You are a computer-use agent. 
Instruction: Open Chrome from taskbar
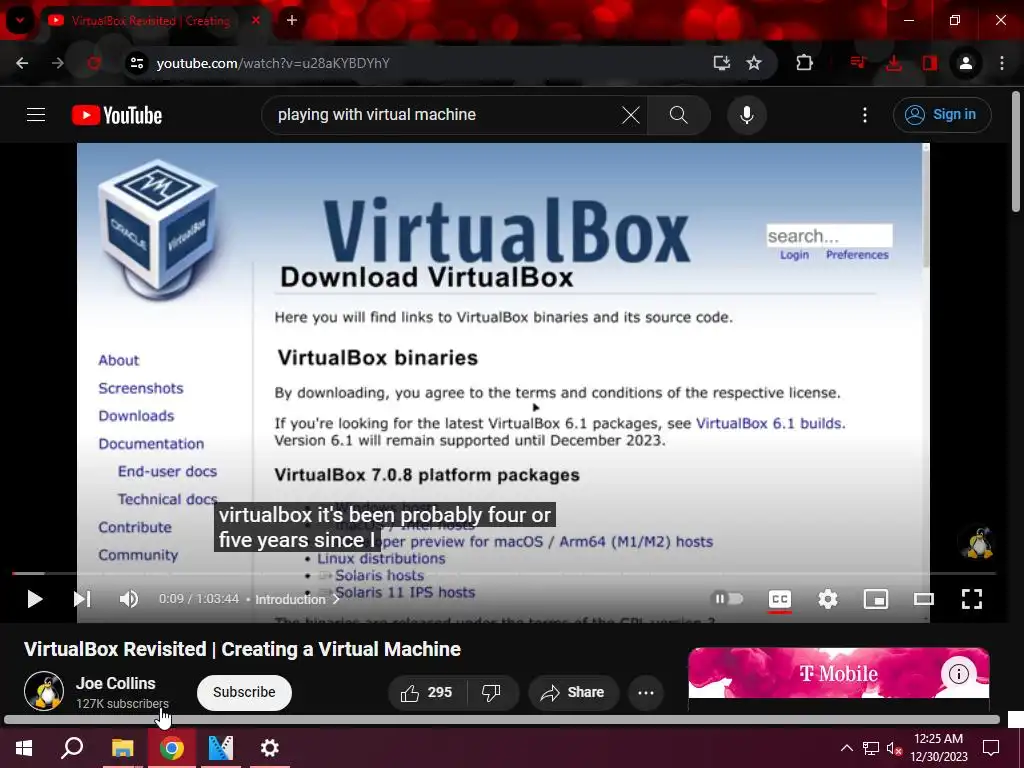tap(172, 748)
